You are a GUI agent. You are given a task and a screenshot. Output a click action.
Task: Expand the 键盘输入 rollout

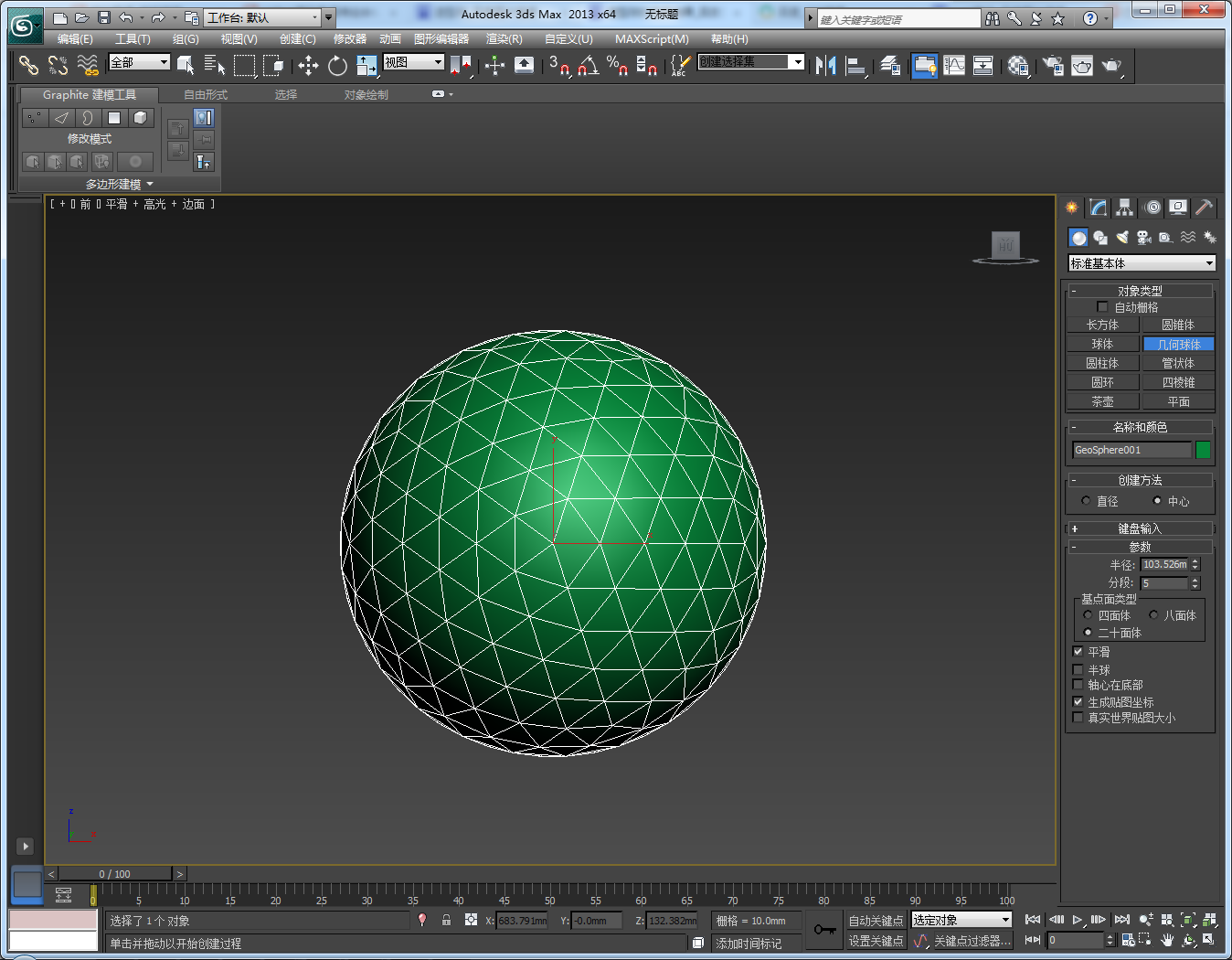1140,528
